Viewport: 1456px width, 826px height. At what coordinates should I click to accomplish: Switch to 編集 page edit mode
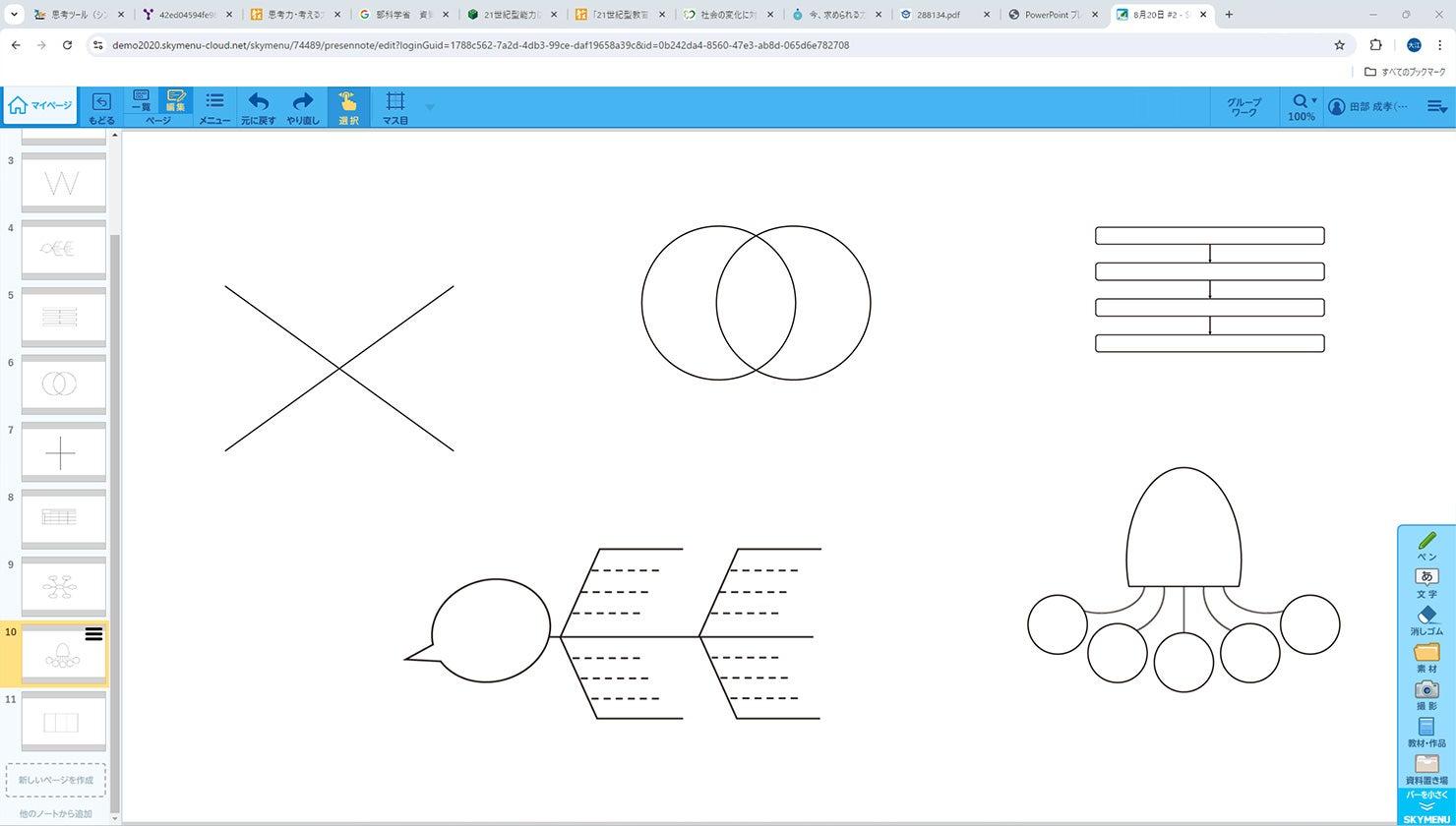click(x=176, y=100)
